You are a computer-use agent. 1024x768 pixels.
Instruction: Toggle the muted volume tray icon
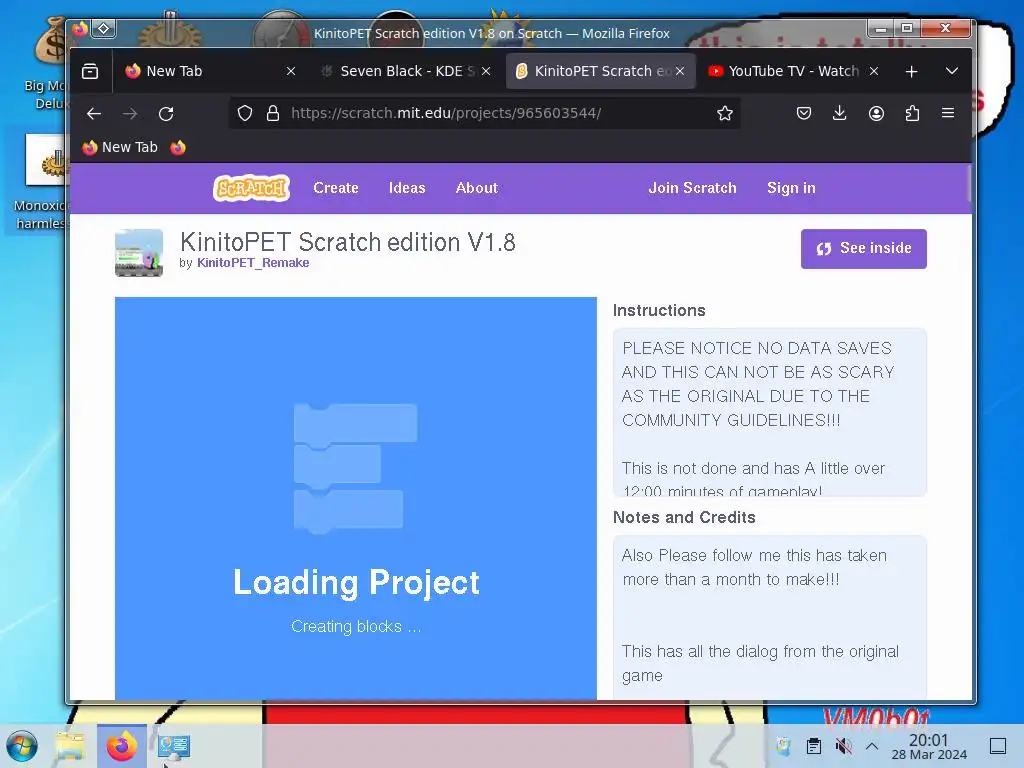[844, 746]
